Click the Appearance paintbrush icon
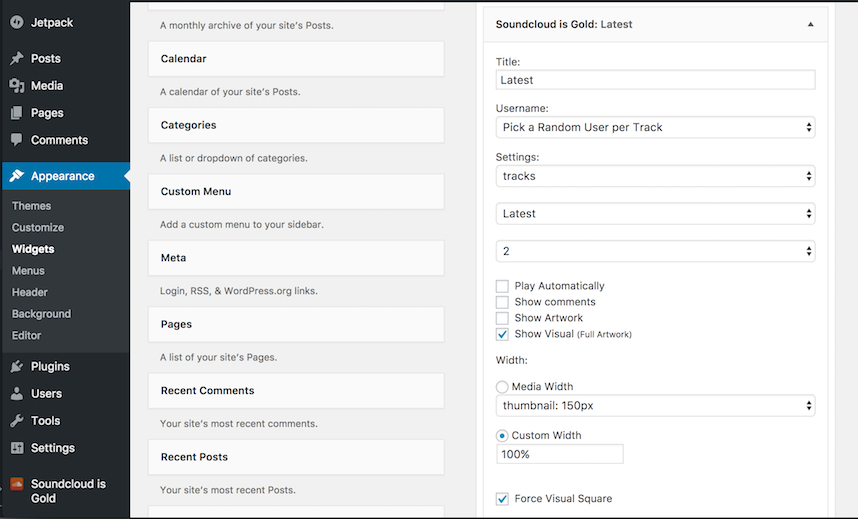The width and height of the screenshot is (858, 519). 17,176
